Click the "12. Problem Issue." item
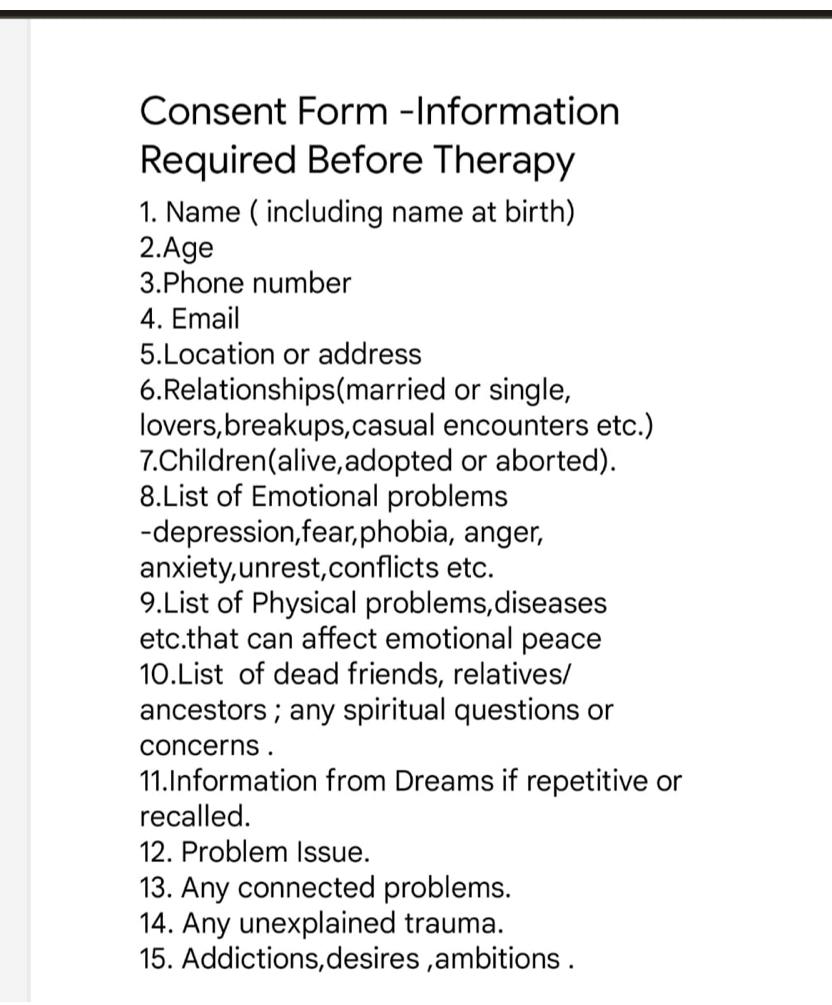 255,852
